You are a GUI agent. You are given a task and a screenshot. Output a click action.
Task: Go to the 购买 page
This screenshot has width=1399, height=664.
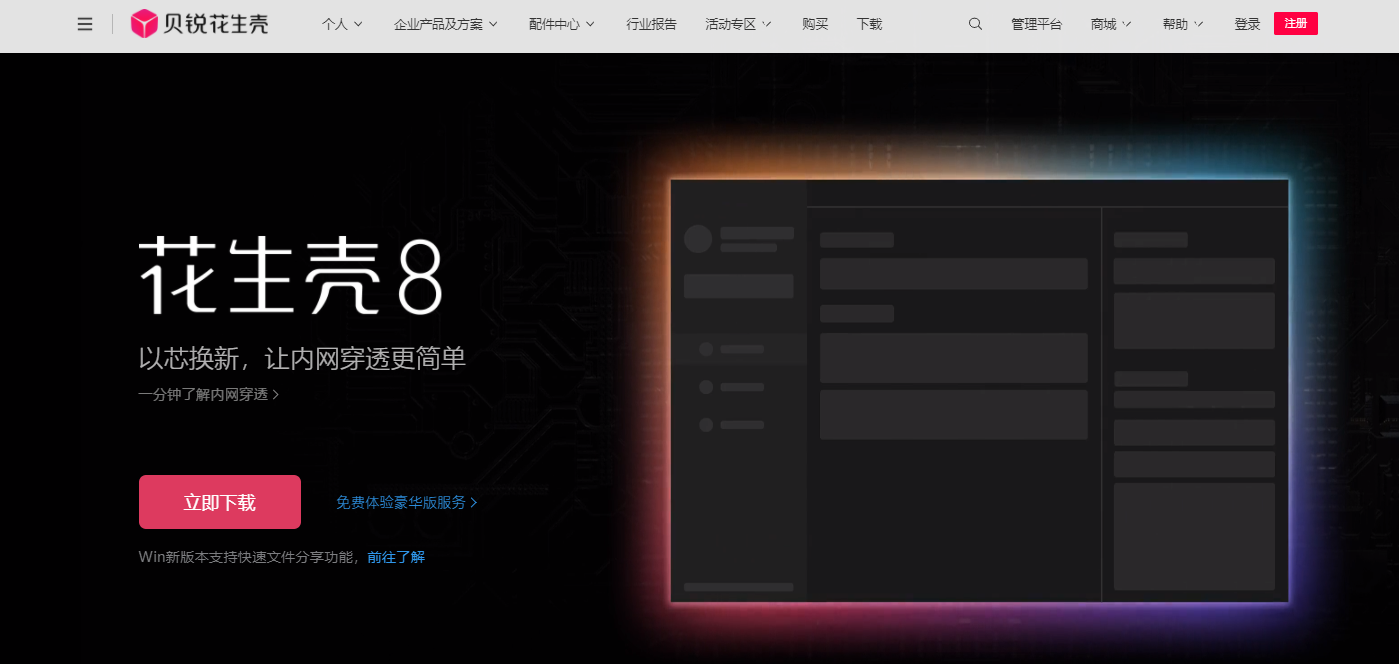(x=815, y=24)
